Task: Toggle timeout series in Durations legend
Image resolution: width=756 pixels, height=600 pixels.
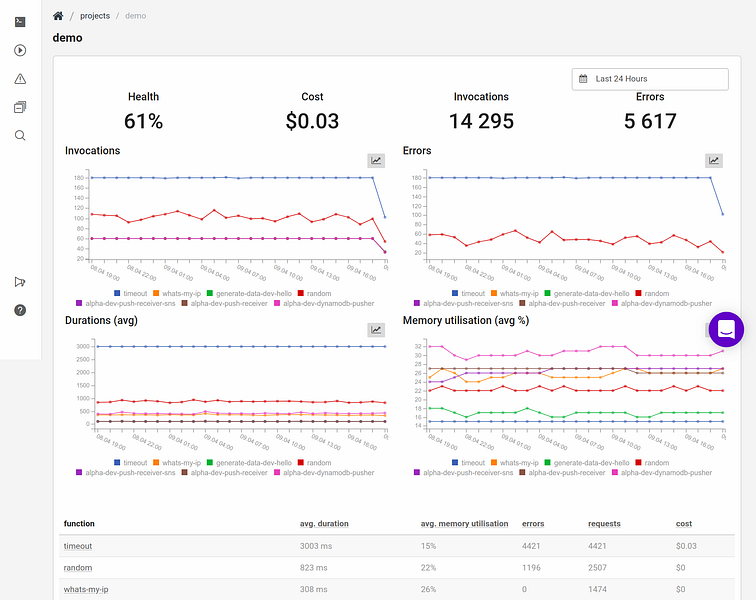Action: (131, 463)
